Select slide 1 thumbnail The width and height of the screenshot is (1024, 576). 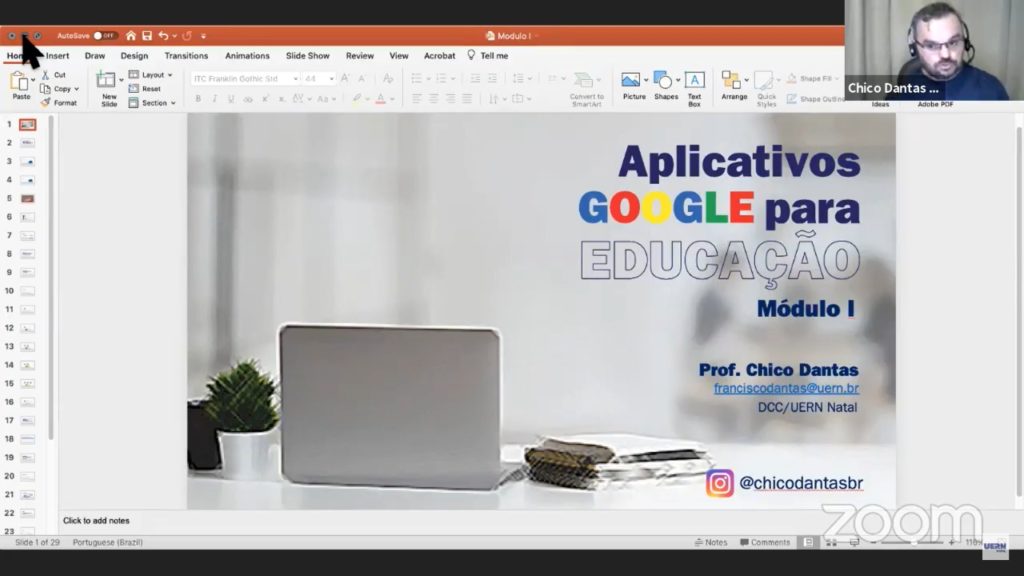[x=27, y=124]
